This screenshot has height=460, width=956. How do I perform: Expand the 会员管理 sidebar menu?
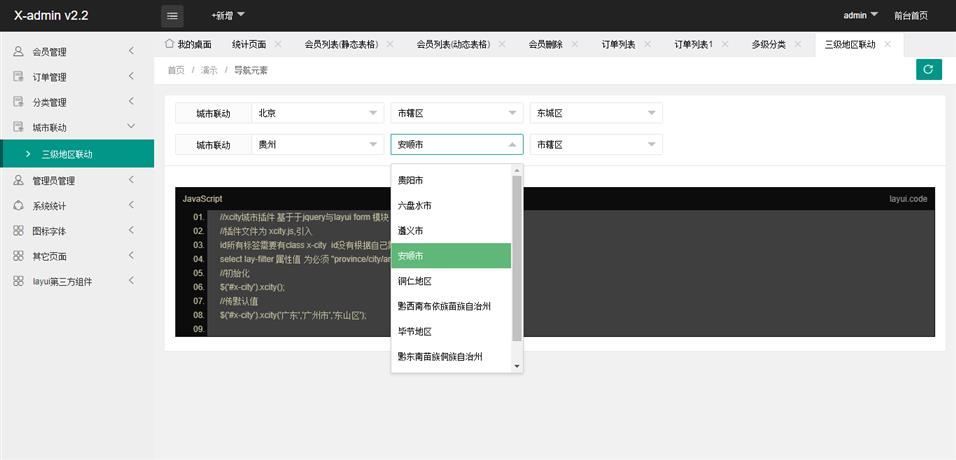tap(131, 51)
